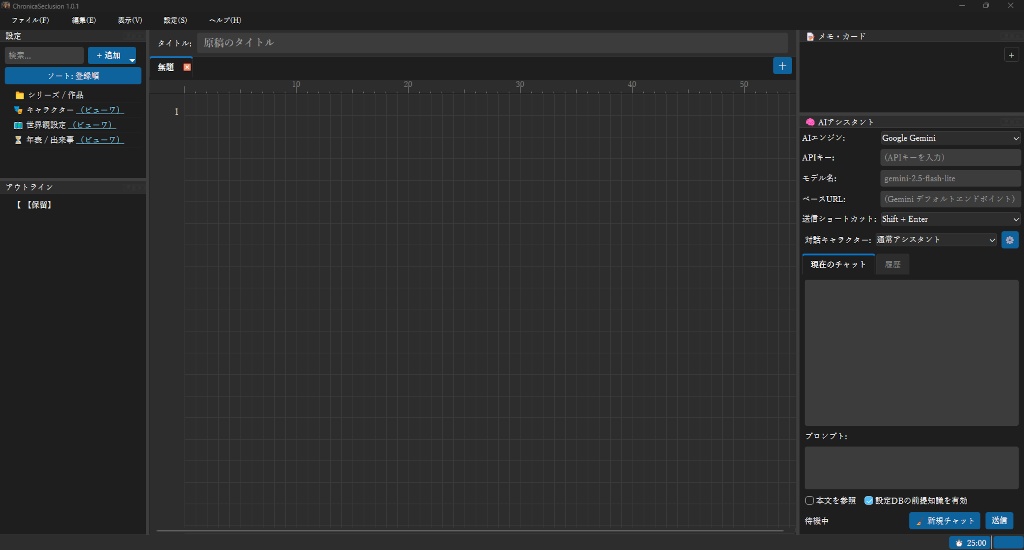Open the 対話キャラクター dropdown

[x=936, y=240]
